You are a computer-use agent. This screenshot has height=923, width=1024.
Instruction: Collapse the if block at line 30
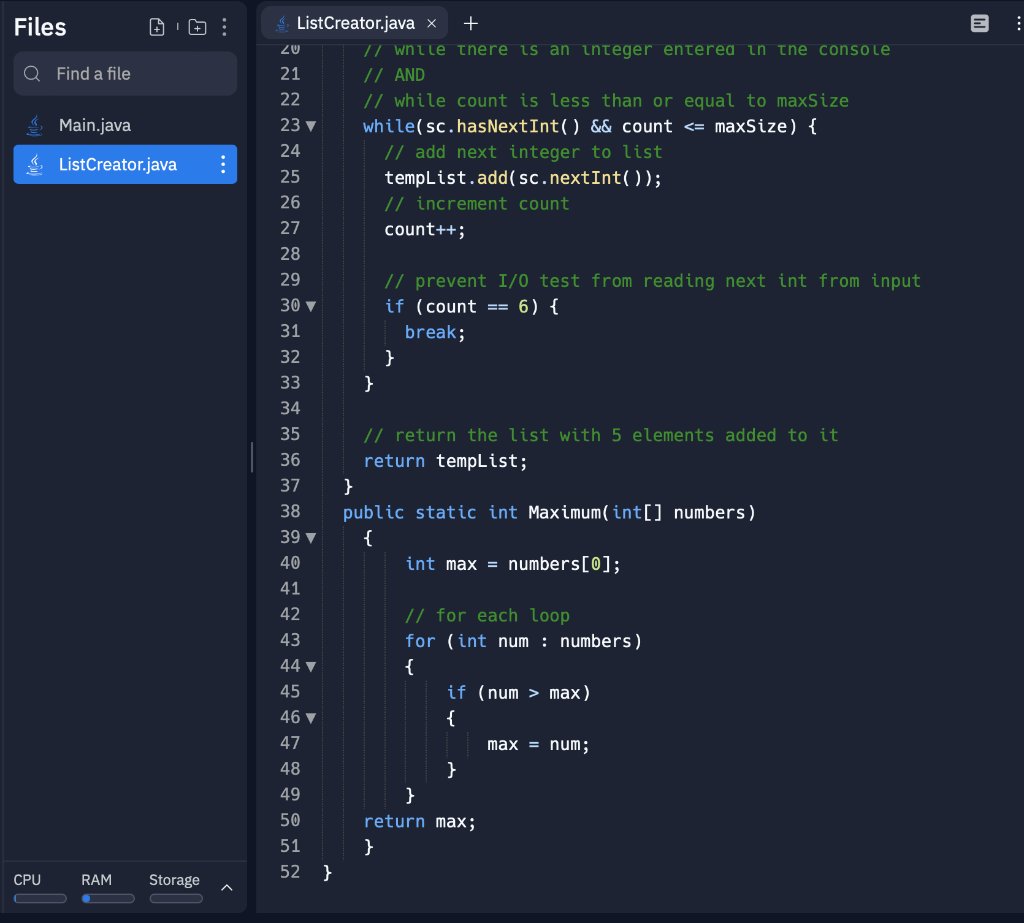pos(311,306)
